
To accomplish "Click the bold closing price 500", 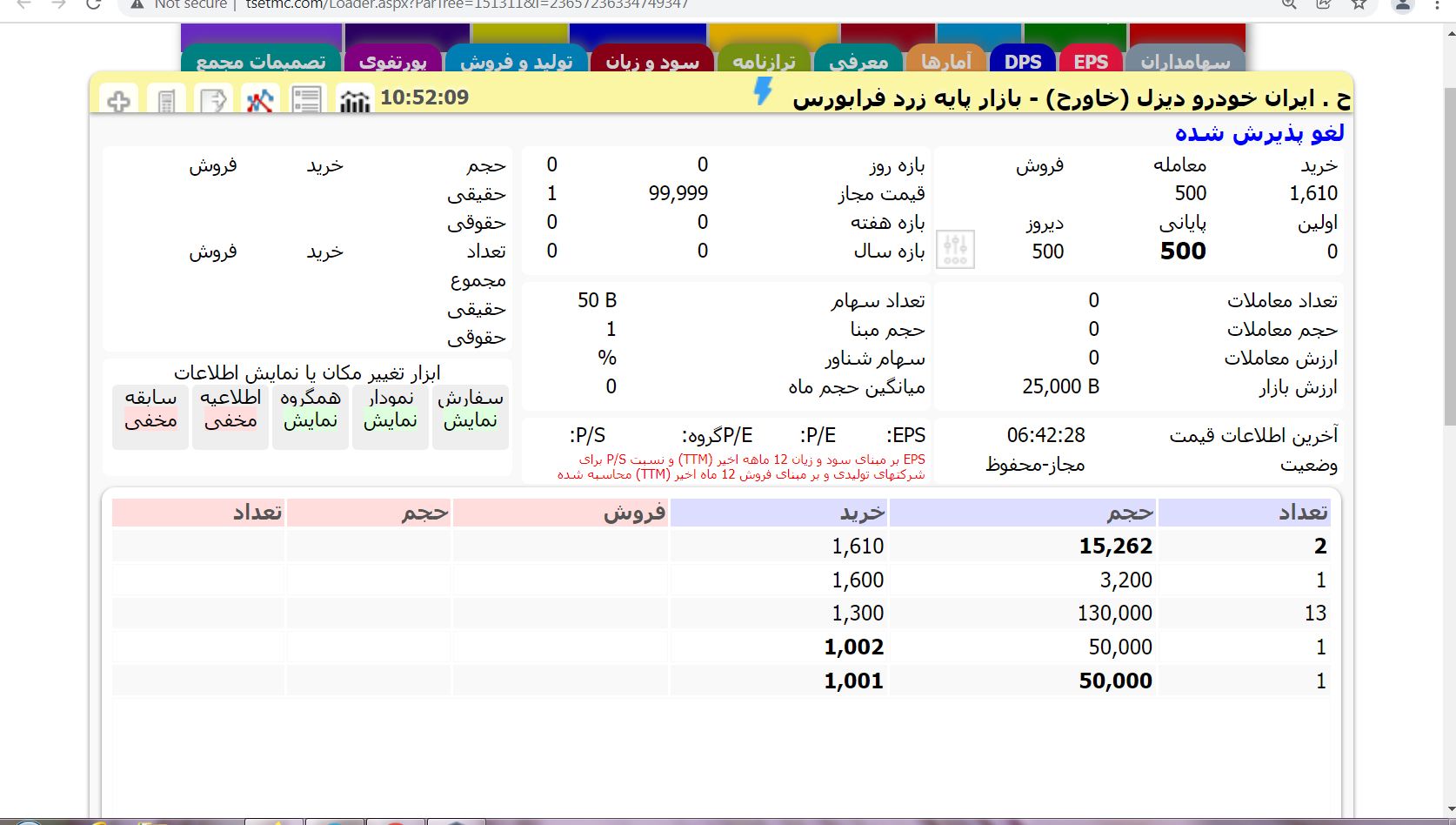I will (x=1183, y=251).
